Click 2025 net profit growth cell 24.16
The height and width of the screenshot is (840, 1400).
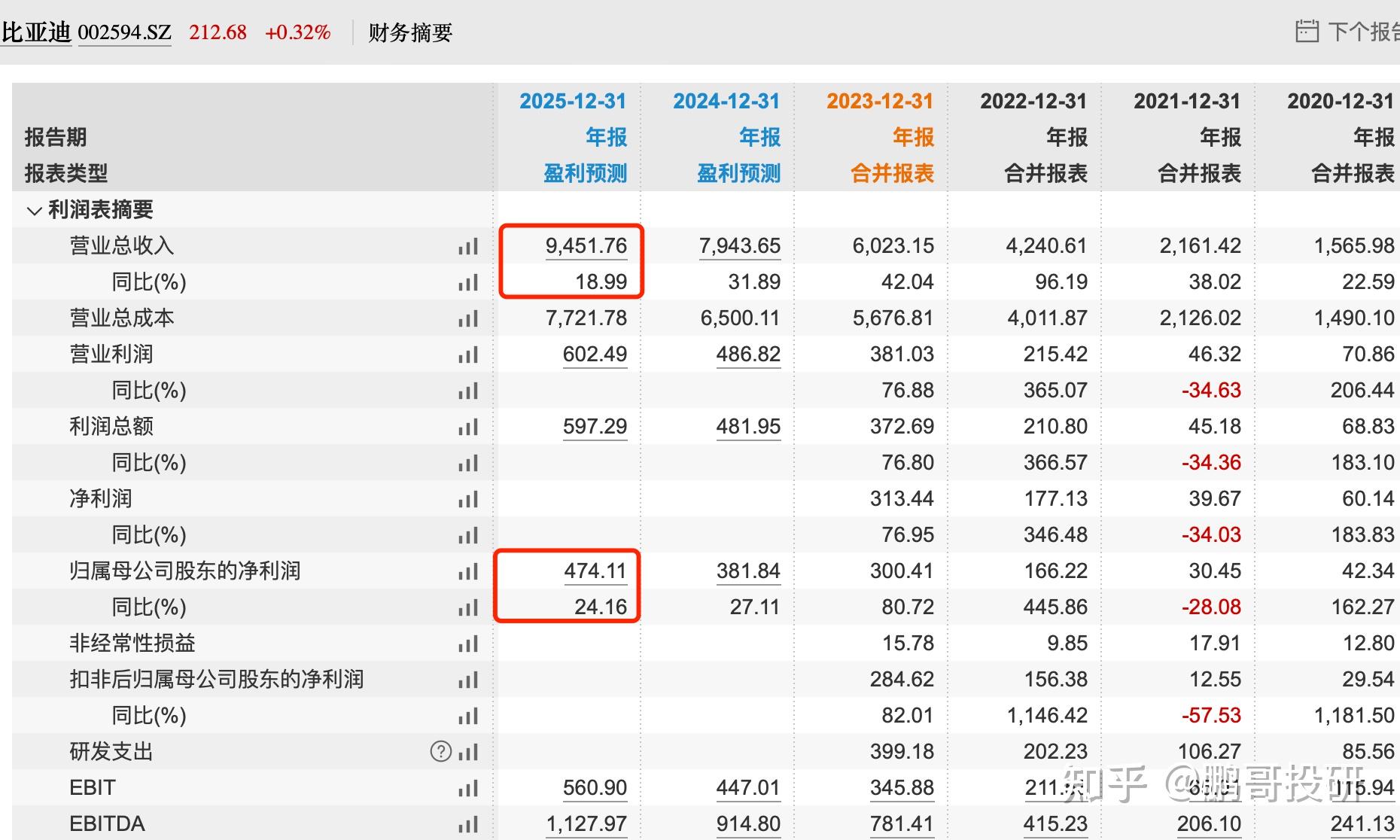tap(601, 607)
